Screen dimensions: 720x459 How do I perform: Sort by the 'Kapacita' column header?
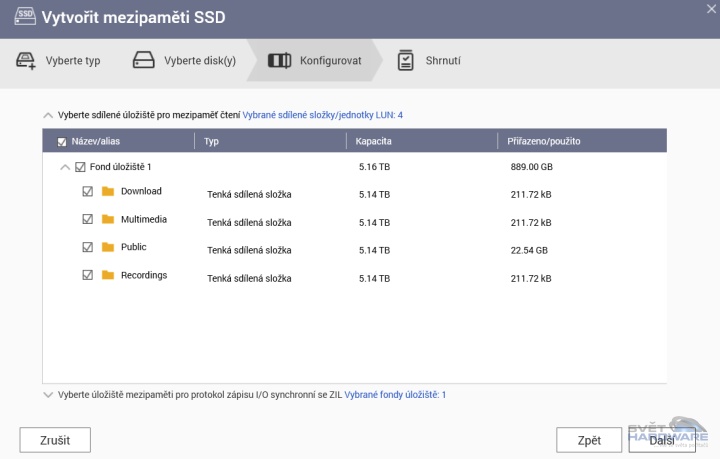click(x=372, y=142)
